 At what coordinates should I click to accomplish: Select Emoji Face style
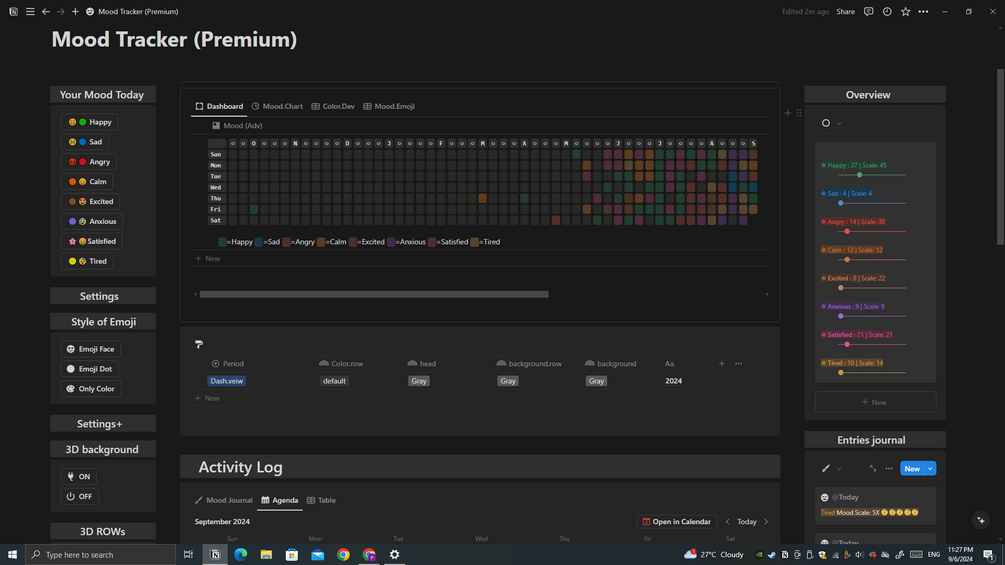(90, 349)
